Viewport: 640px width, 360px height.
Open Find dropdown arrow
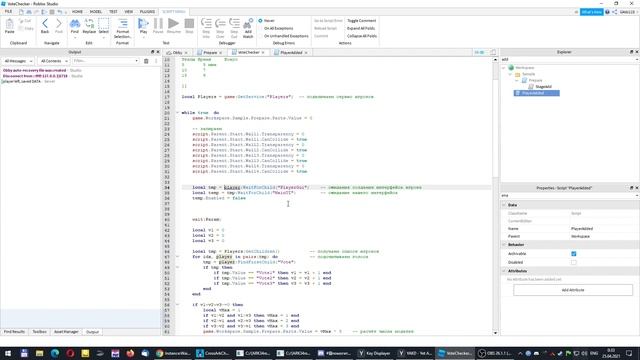coord(75,38)
